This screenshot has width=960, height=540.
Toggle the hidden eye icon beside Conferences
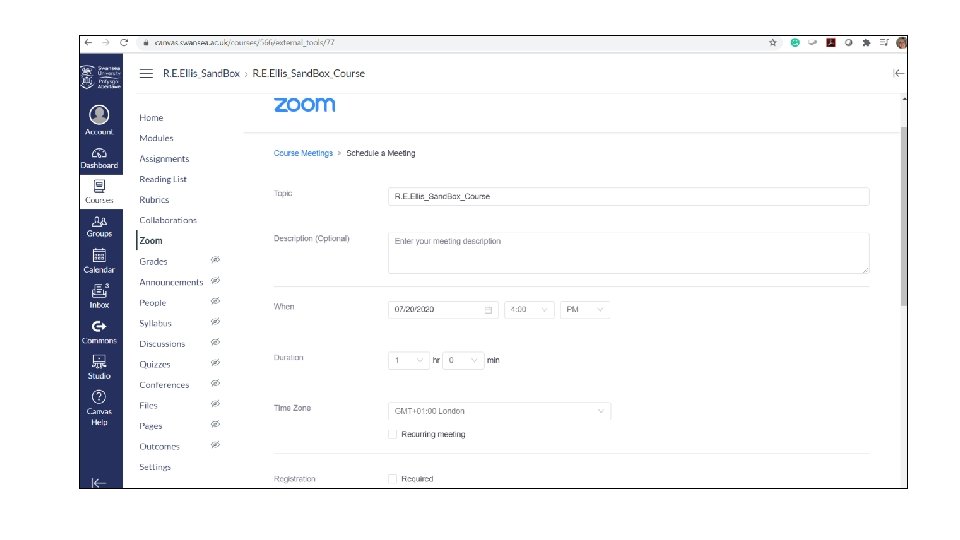(215, 383)
